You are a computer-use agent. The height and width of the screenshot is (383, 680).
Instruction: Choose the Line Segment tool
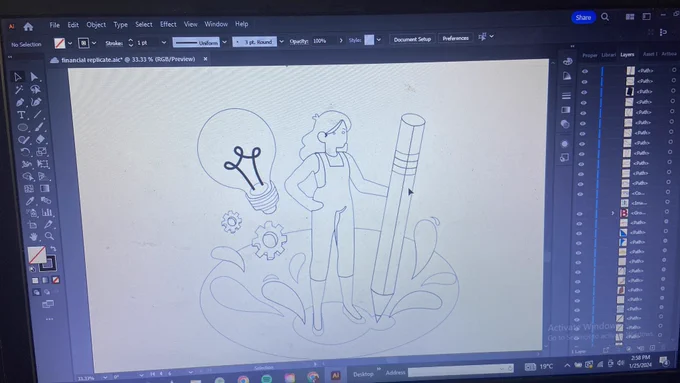[x=38, y=115]
